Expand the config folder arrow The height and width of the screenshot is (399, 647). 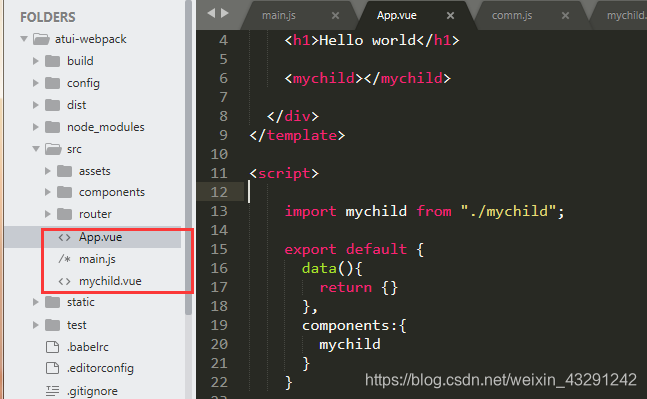coord(35,83)
